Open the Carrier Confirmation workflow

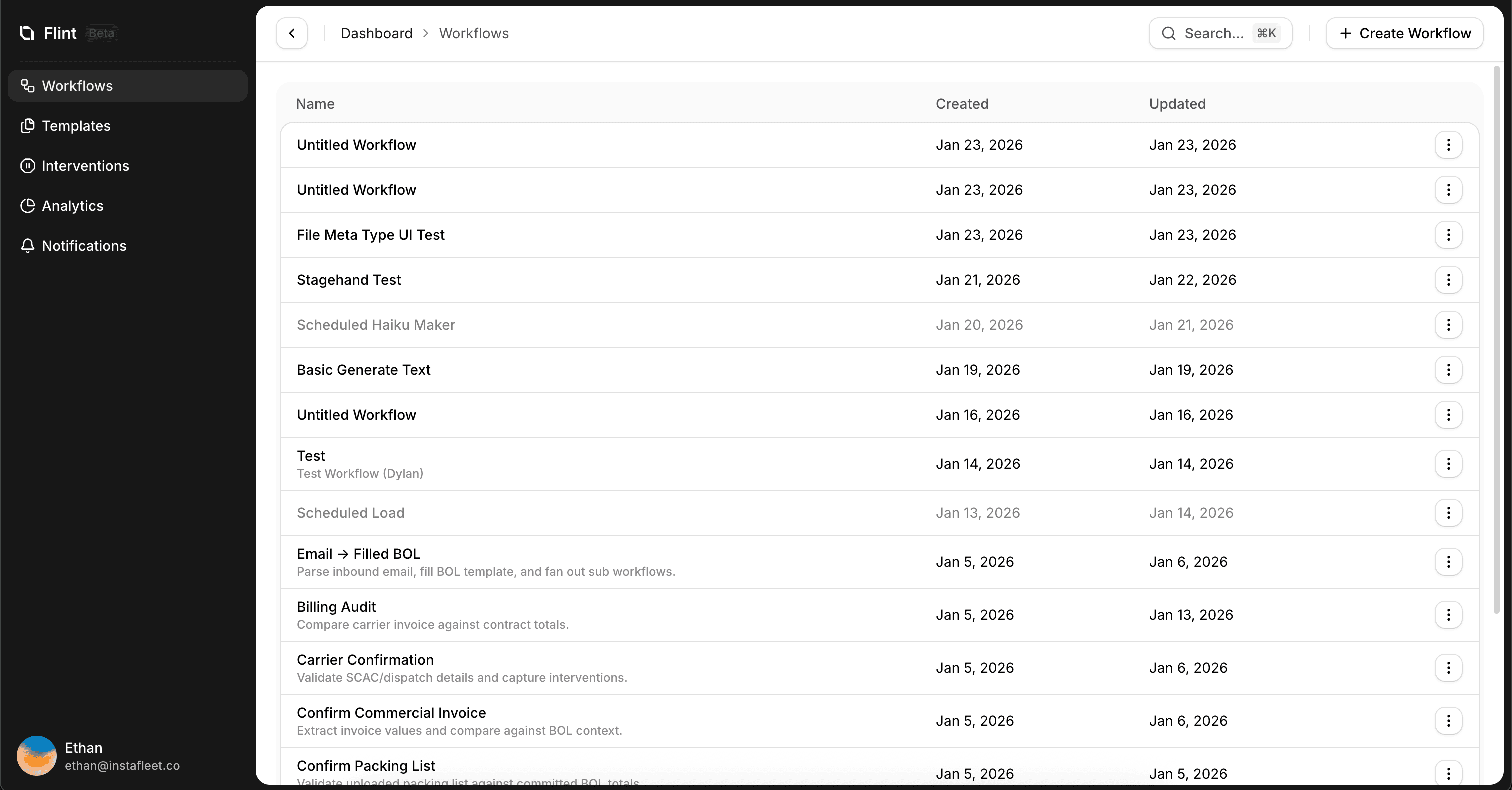365,659
